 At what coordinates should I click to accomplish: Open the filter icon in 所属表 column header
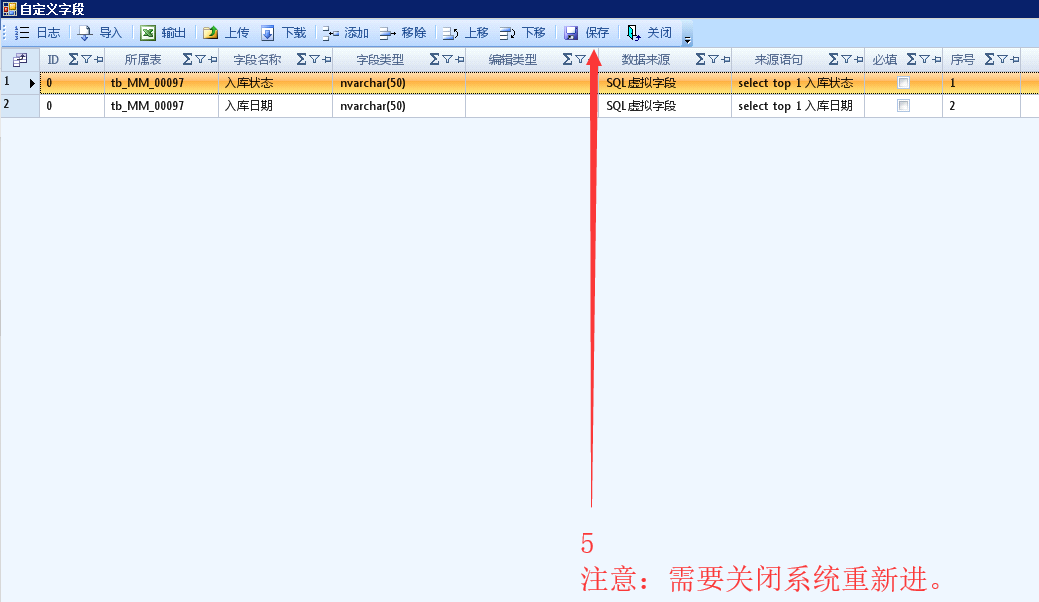200,60
